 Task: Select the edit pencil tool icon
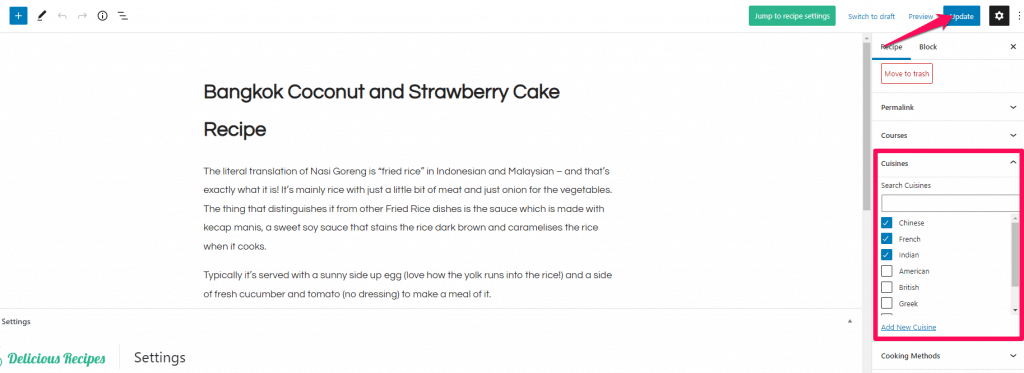pyautogui.click(x=42, y=16)
